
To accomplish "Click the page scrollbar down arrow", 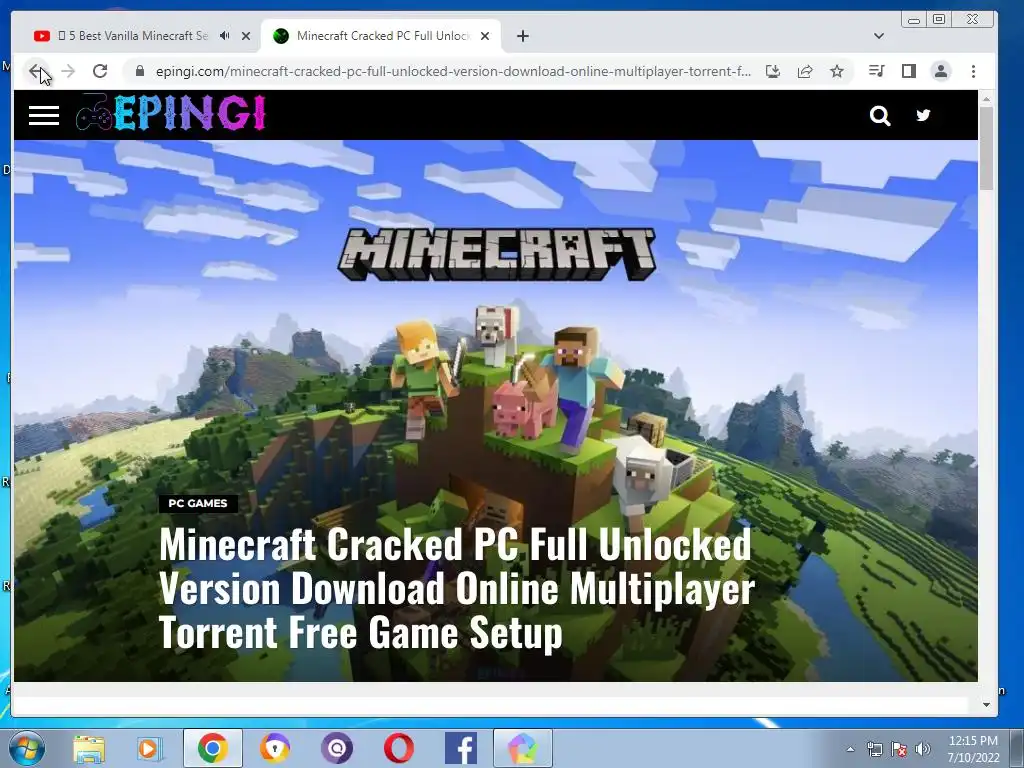I will 986,705.
